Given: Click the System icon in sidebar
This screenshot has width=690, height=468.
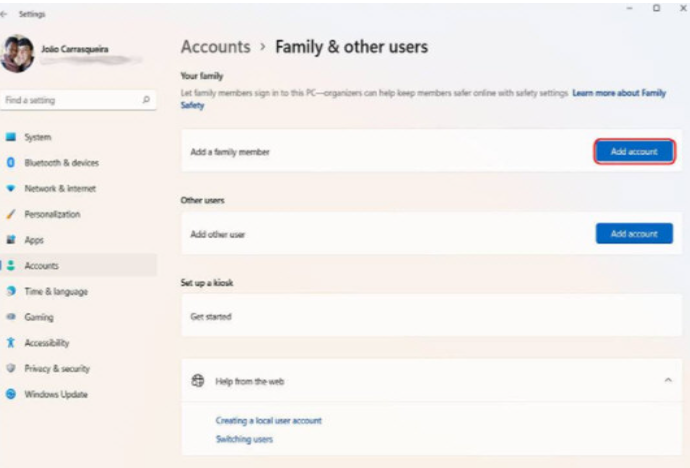Looking at the screenshot, I should pyautogui.click(x=11, y=137).
